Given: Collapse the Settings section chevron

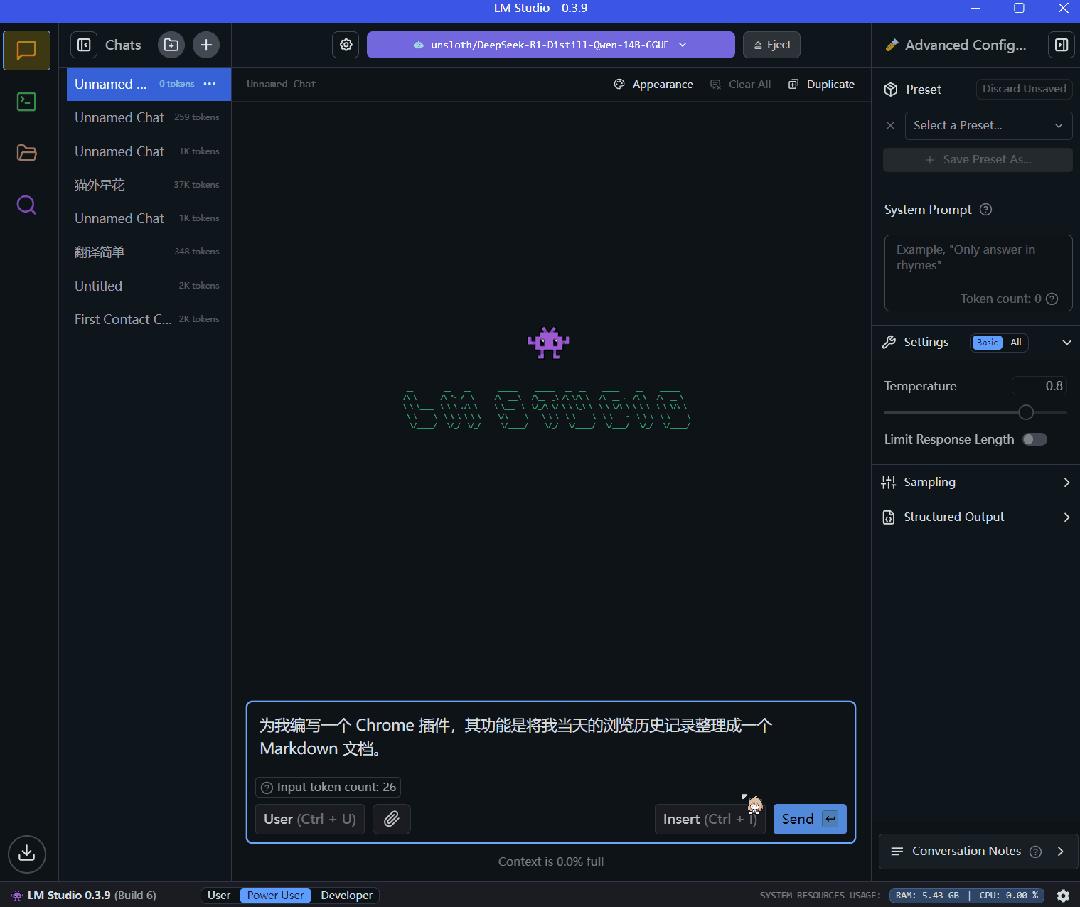Looking at the screenshot, I should coord(1066,342).
